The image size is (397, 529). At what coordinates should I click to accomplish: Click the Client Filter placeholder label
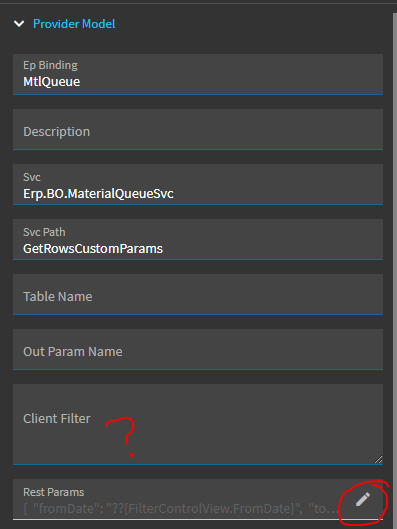coord(57,419)
